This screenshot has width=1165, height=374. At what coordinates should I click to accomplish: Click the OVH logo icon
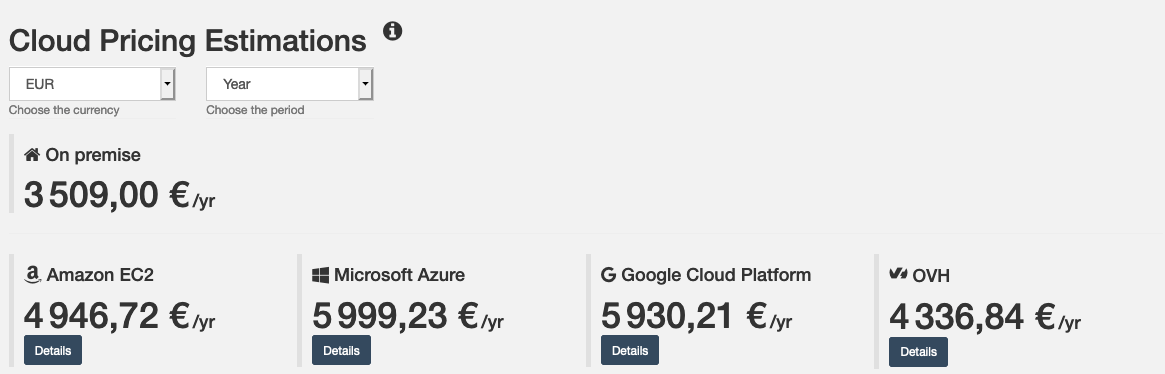tap(898, 274)
